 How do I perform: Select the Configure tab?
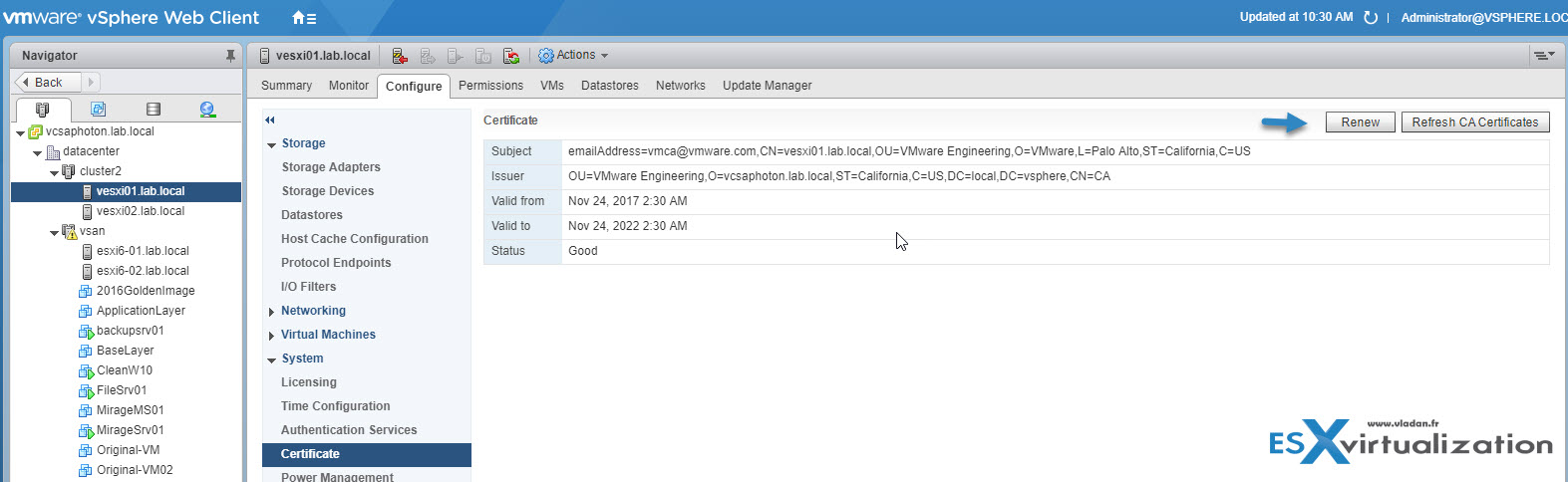414,87
